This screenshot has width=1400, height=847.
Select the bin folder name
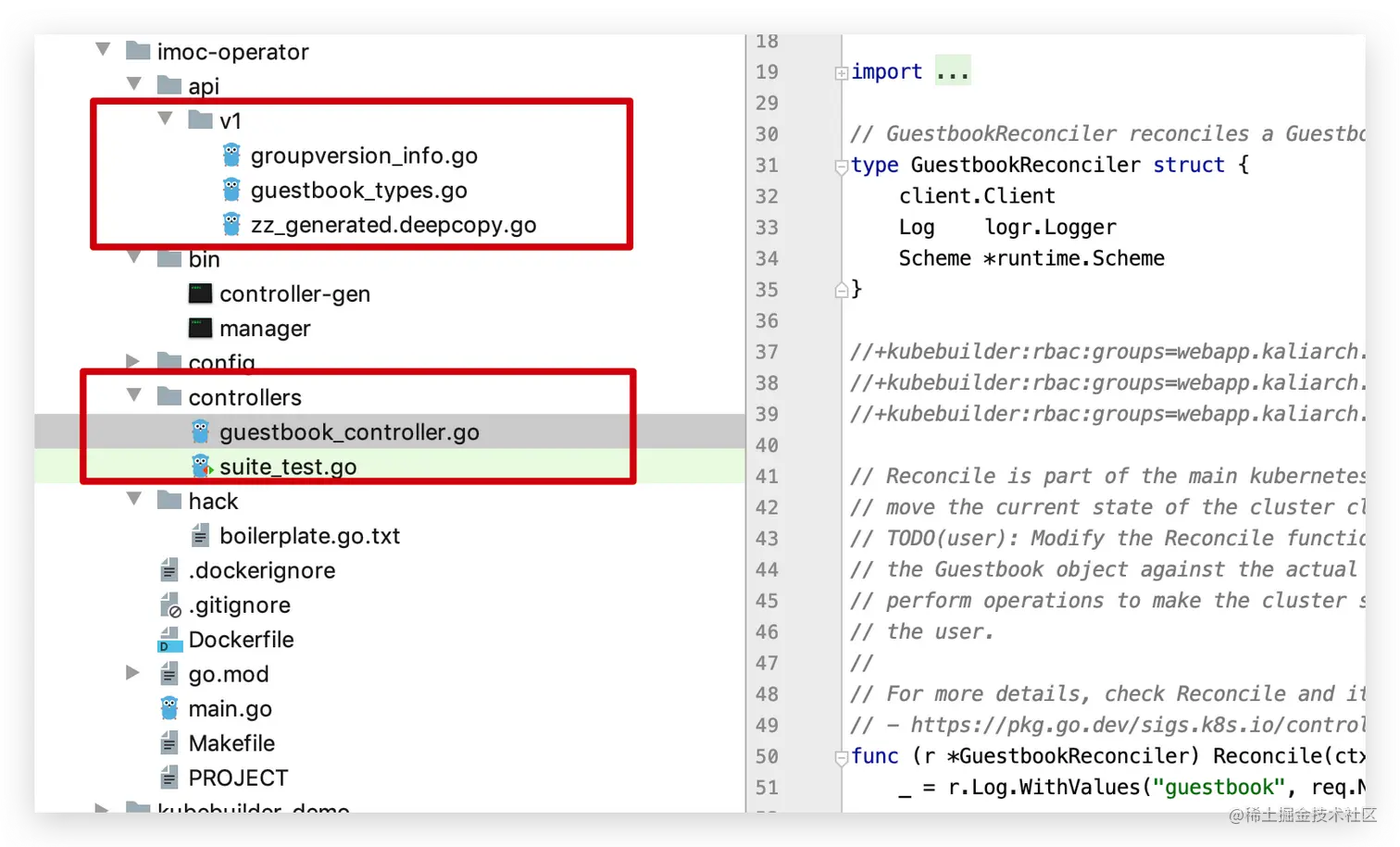(204, 259)
